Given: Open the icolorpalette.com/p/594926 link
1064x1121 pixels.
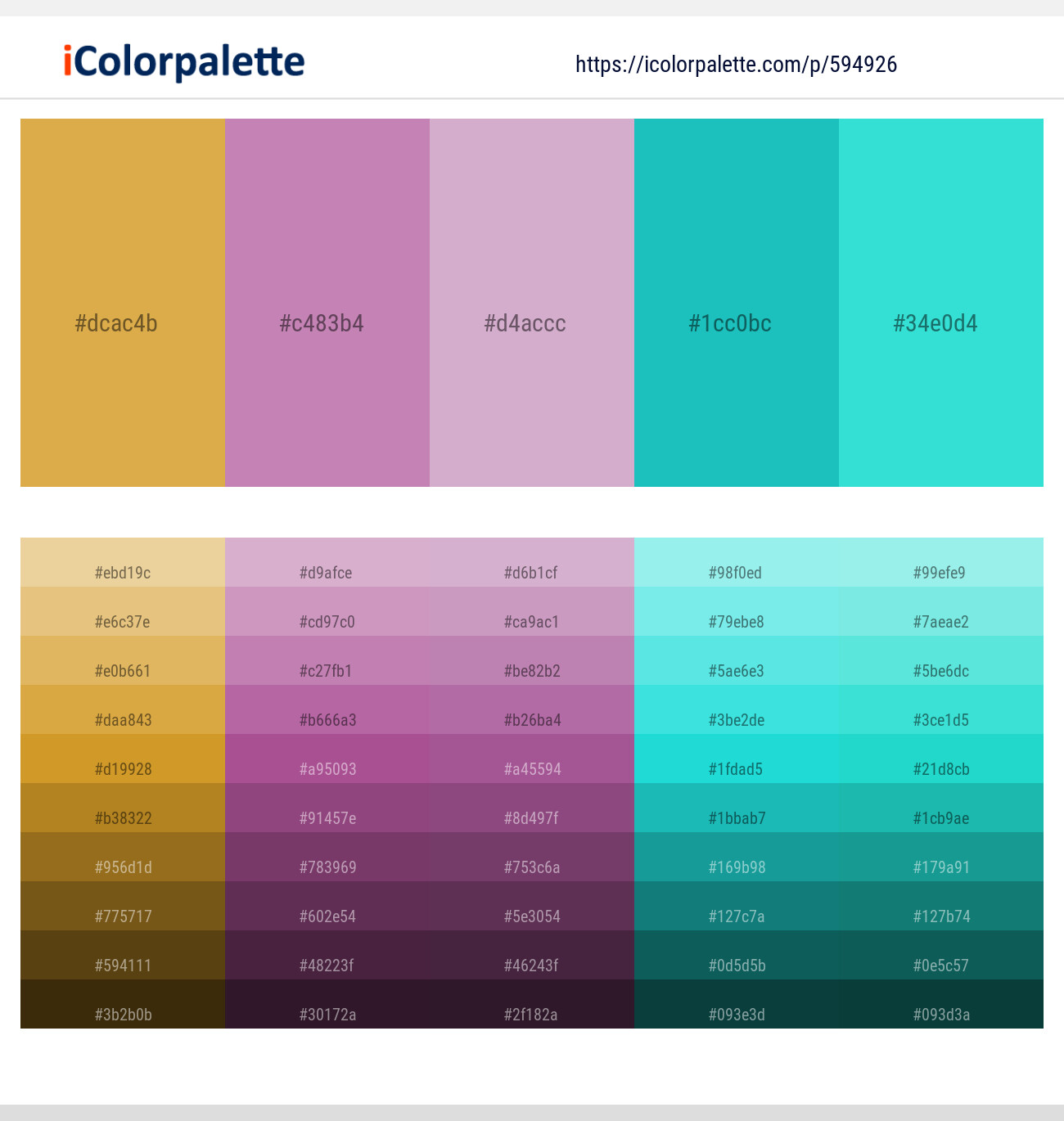Looking at the screenshot, I should pyautogui.click(x=736, y=65).
